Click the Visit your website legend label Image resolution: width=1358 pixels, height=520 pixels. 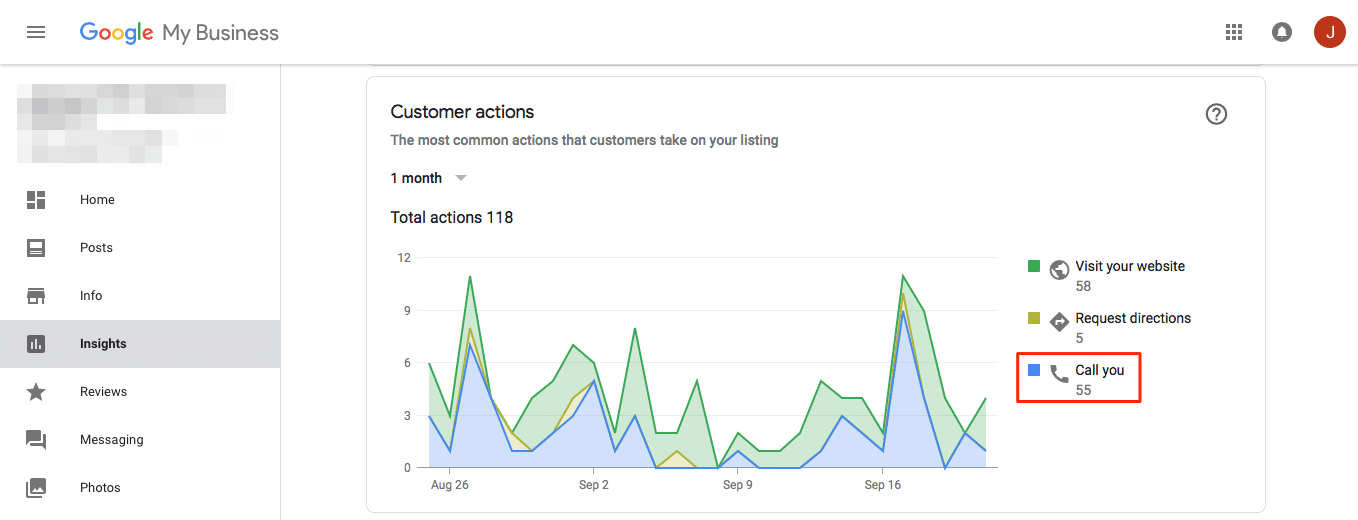(1130, 267)
